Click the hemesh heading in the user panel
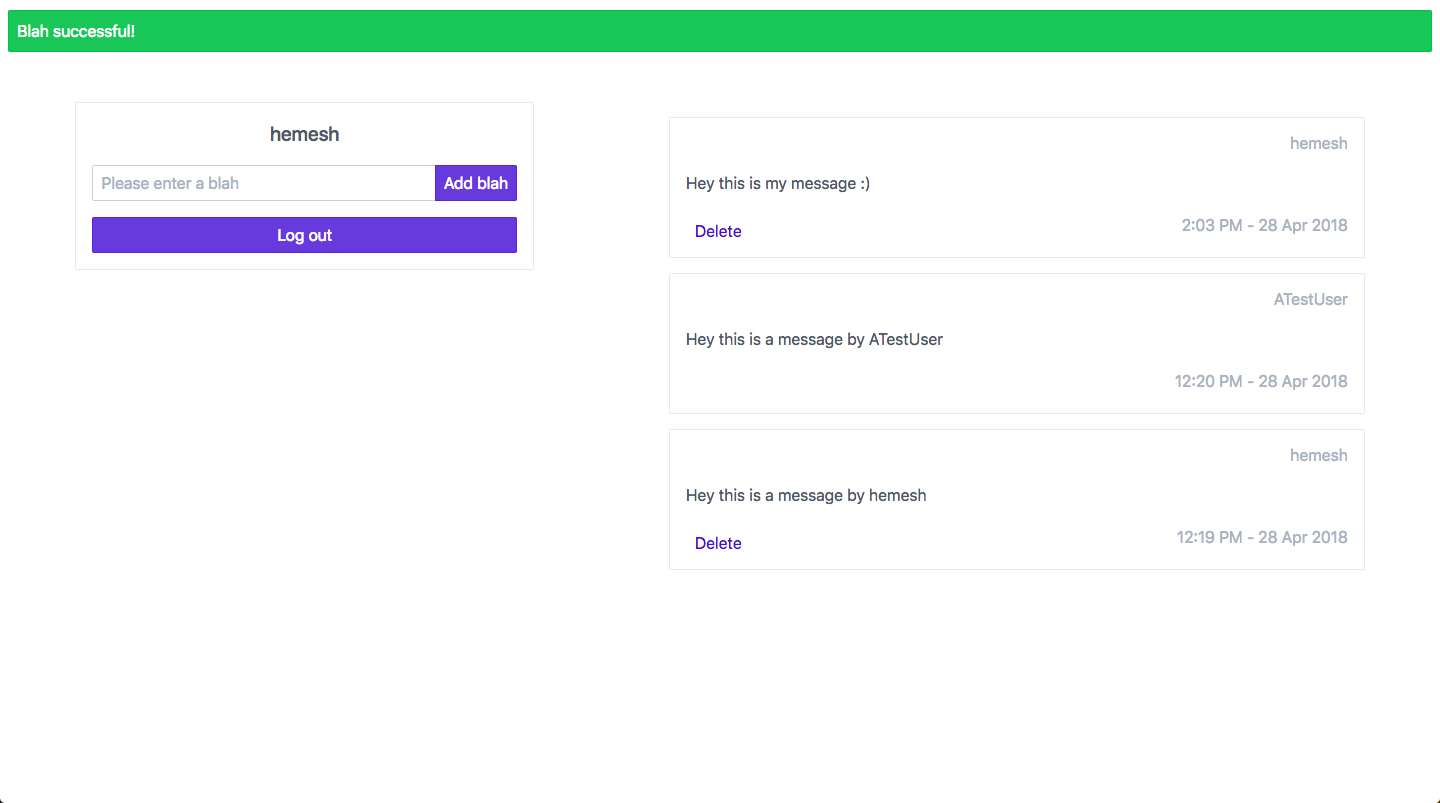1440x803 pixels. [304, 134]
